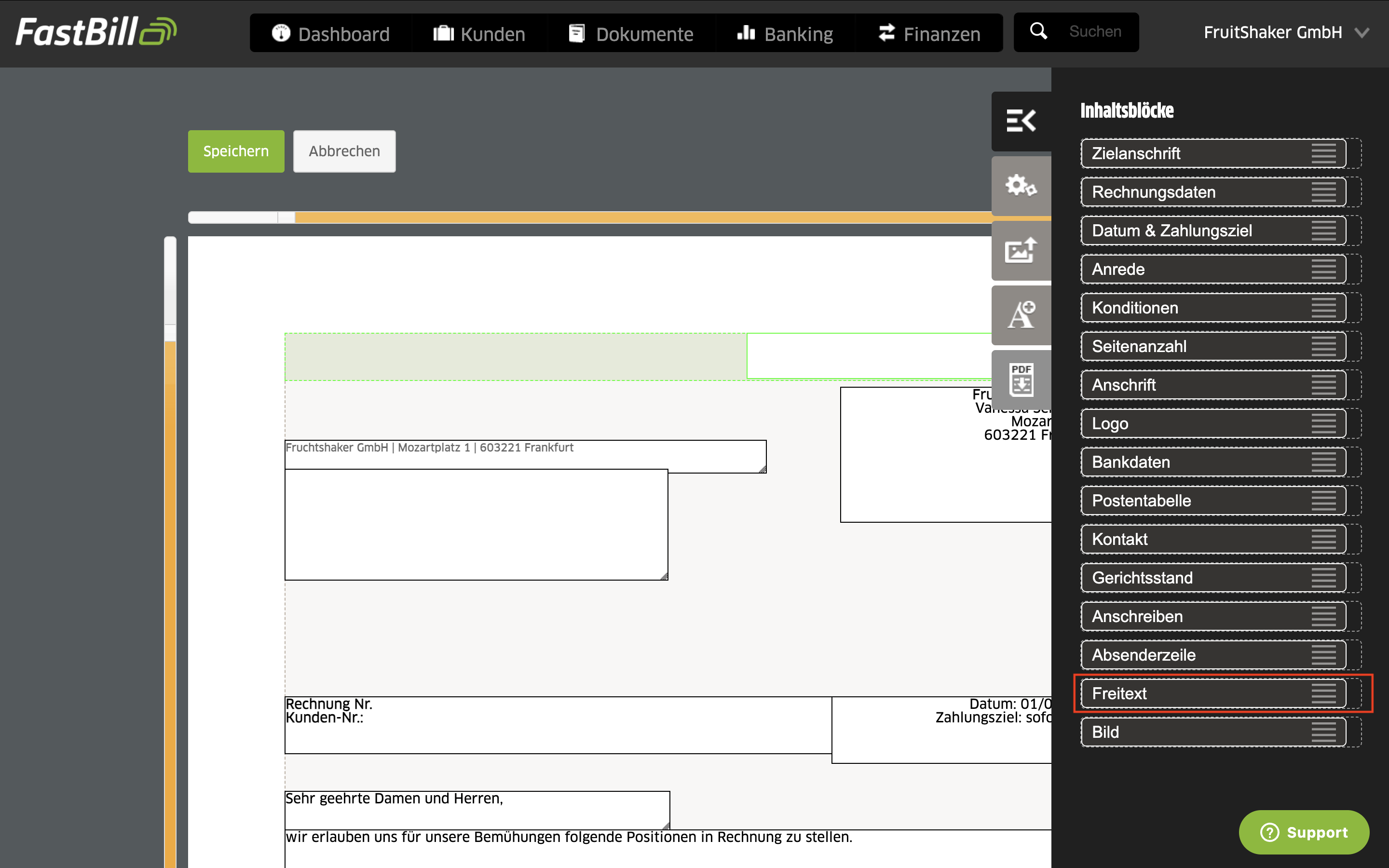This screenshot has width=1389, height=868.
Task: Select the Gerichtsstand content block
Action: [x=1213, y=578]
